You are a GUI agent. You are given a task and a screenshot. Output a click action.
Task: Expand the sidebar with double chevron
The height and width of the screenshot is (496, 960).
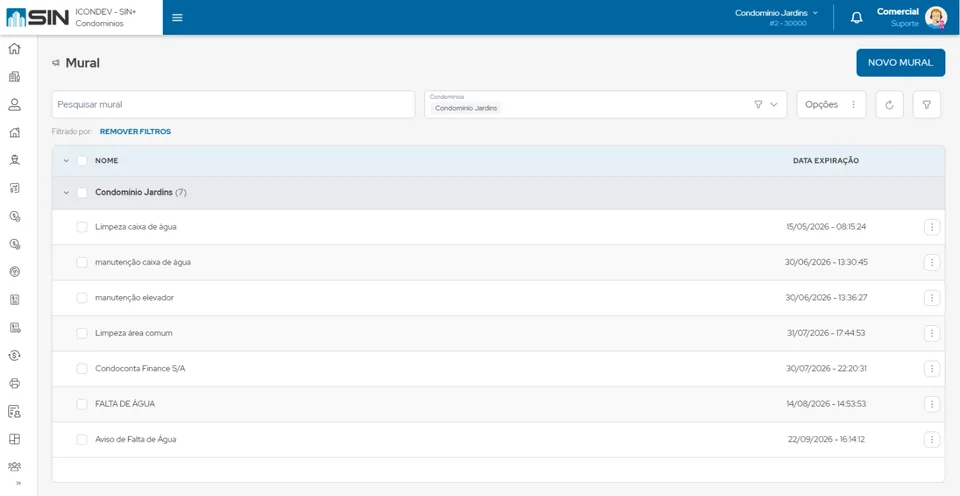(18, 483)
